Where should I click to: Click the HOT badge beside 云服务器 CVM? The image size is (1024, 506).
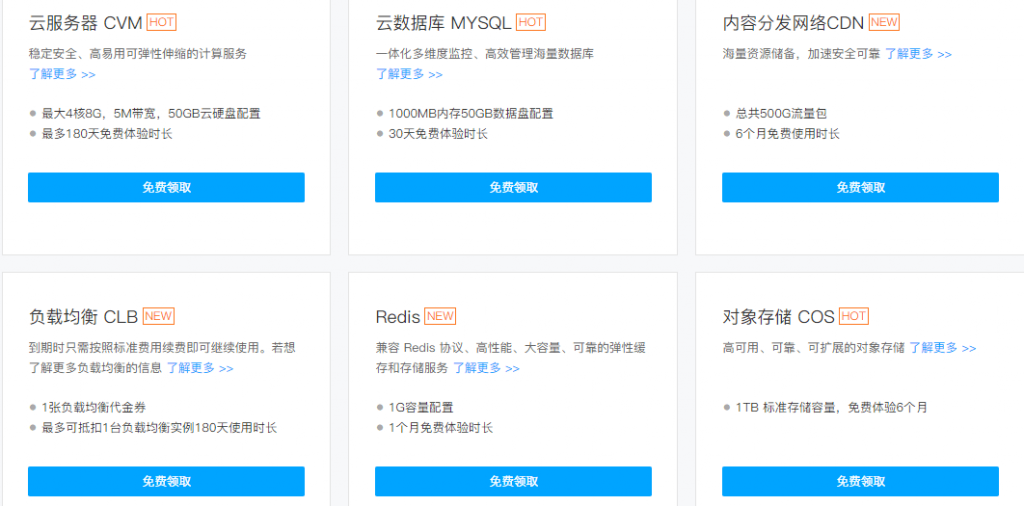(x=161, y=22)
